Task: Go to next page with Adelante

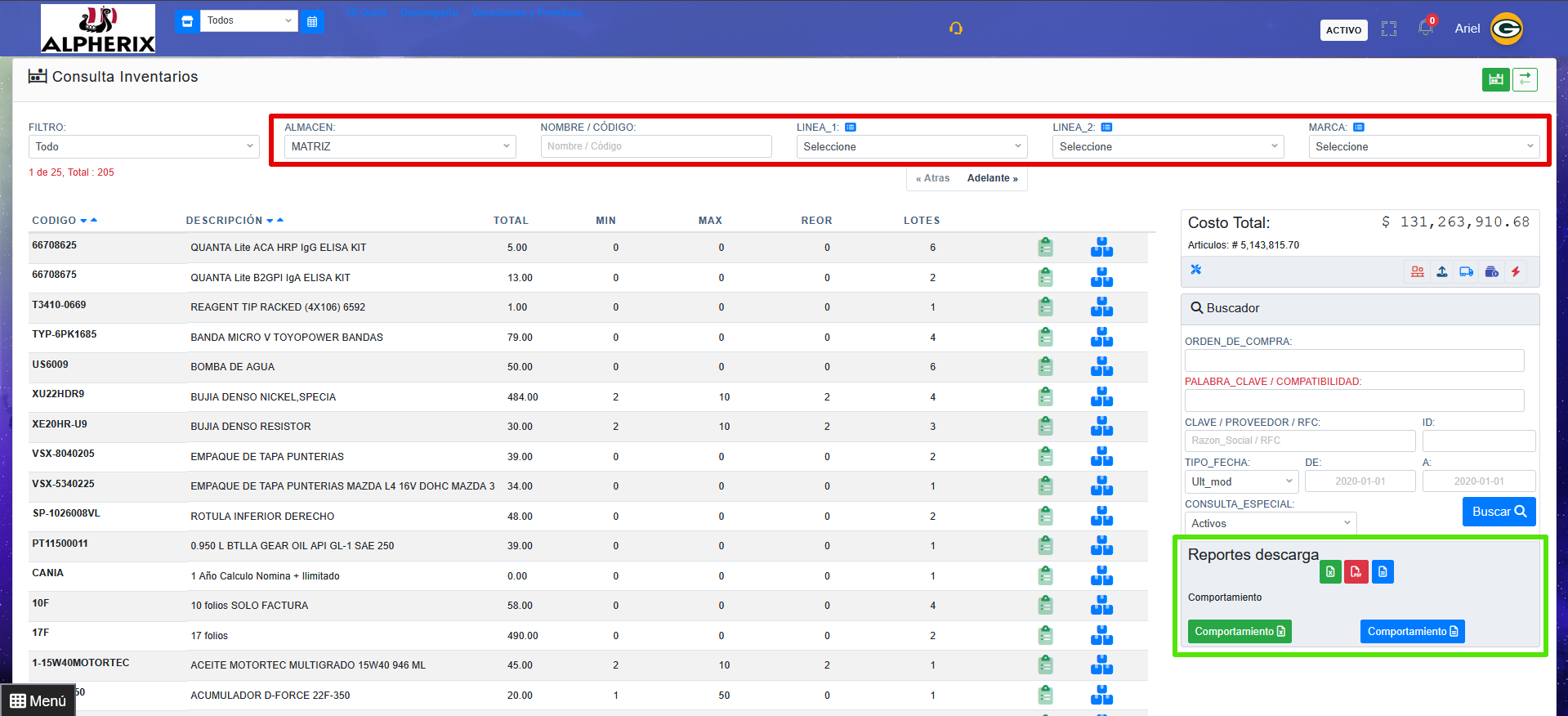Action: pos(992,178)
